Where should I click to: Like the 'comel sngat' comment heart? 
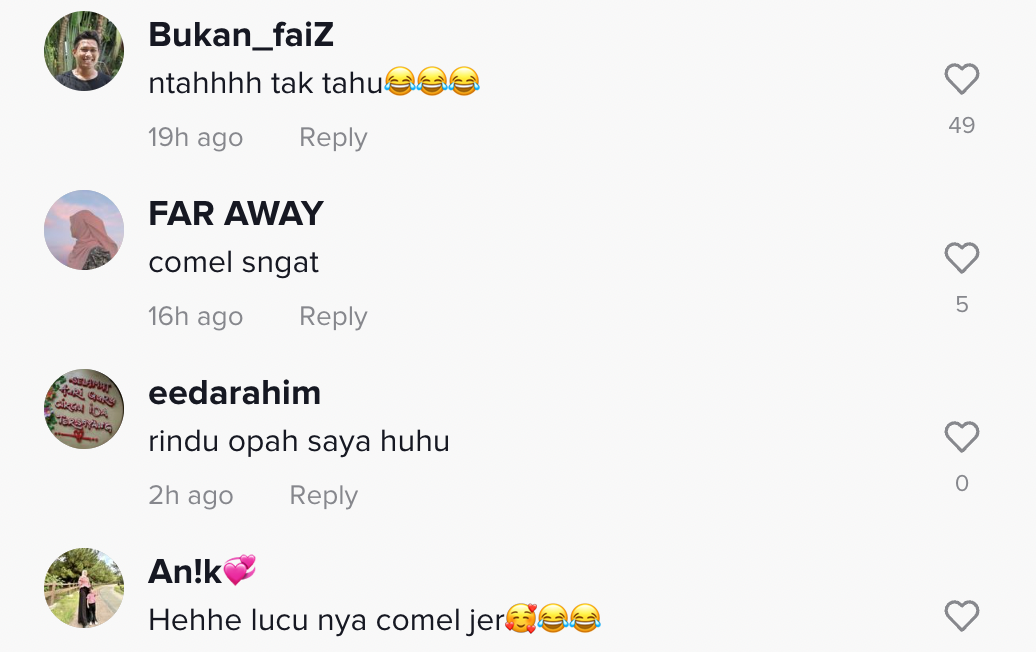[x=961, y=258]
